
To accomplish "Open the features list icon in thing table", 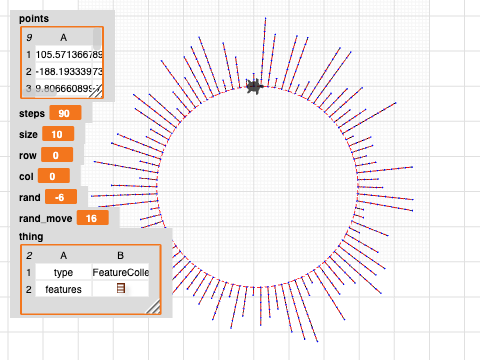I will coord(121,288).
